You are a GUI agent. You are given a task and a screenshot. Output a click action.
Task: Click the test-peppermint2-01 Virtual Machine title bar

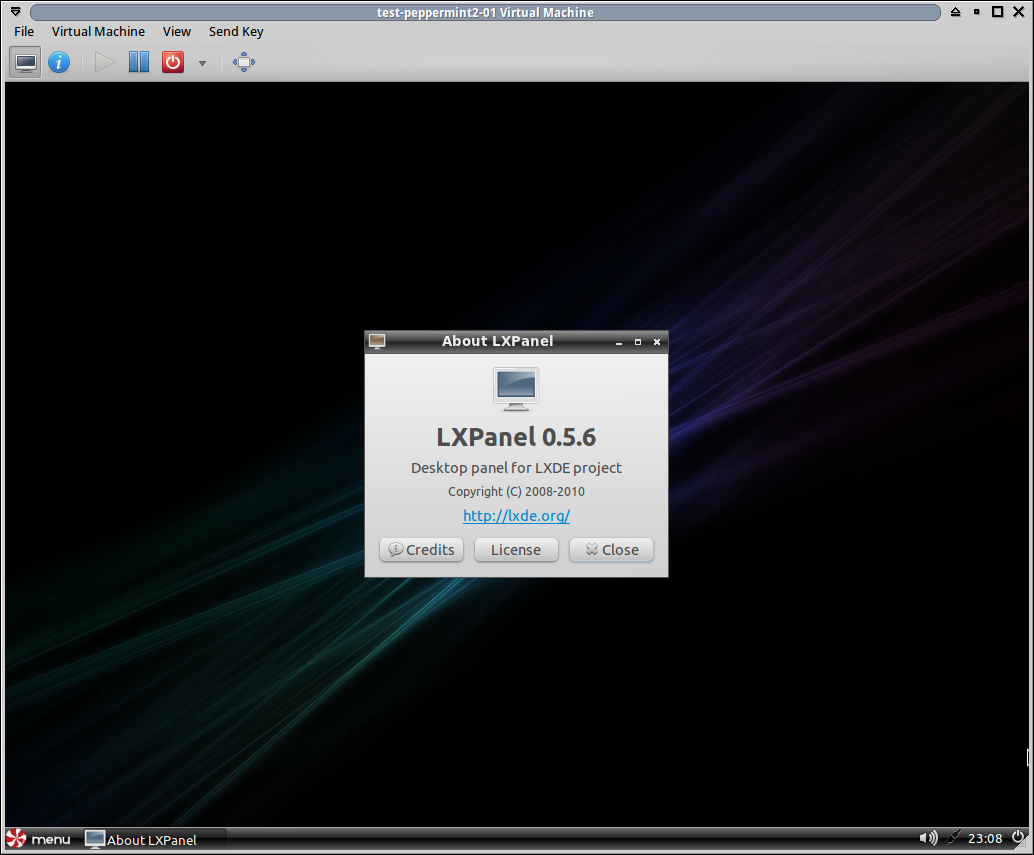tap(485, 13)
